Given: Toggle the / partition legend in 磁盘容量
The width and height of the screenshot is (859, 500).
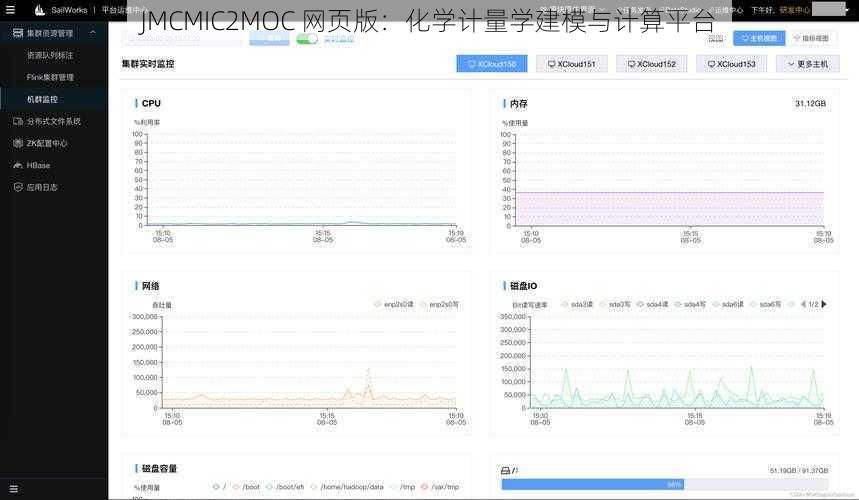Looking at the screenshot, I should [x=219, y=486].
